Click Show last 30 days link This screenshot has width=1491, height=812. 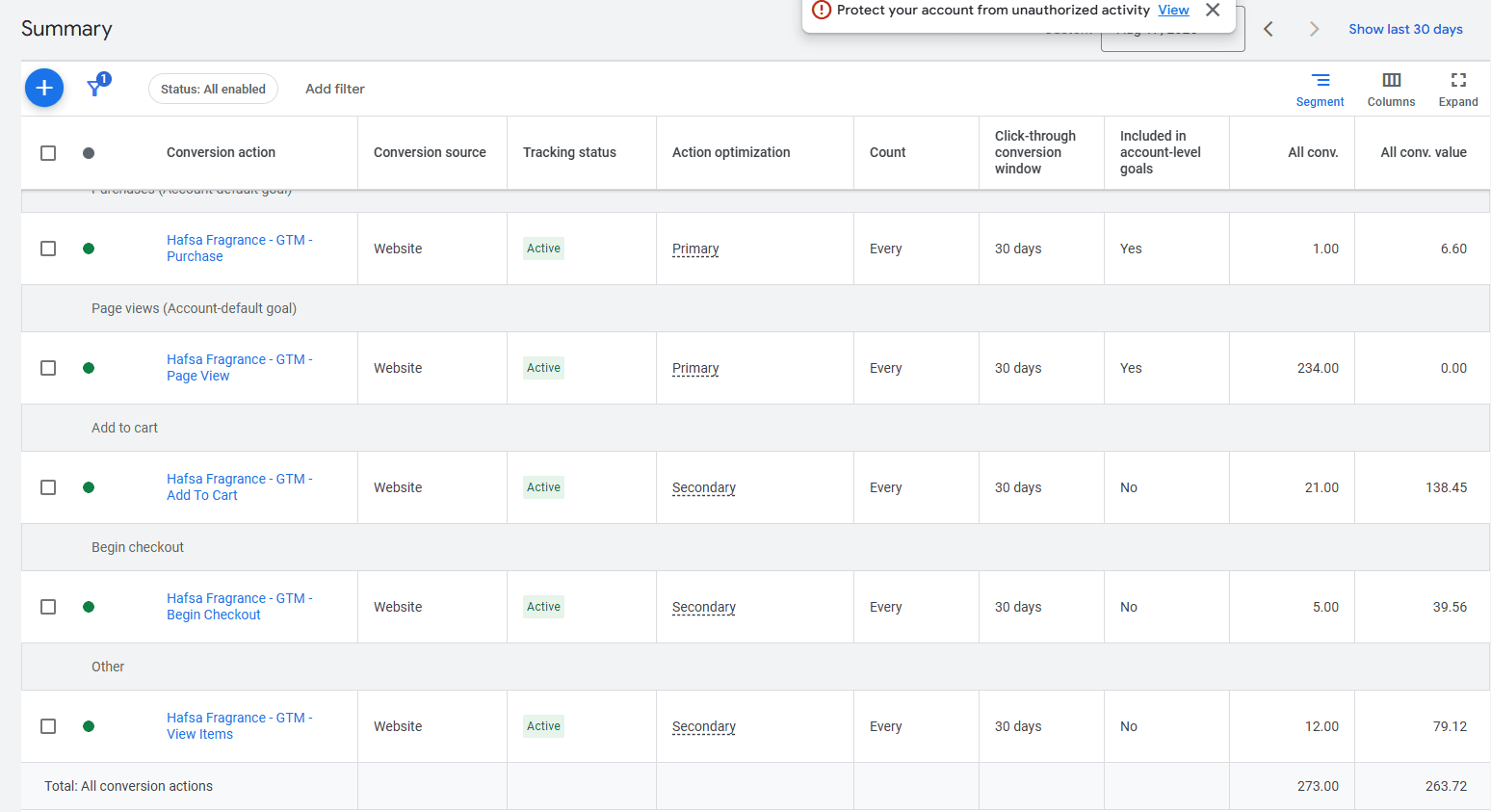click(1404, 30)
